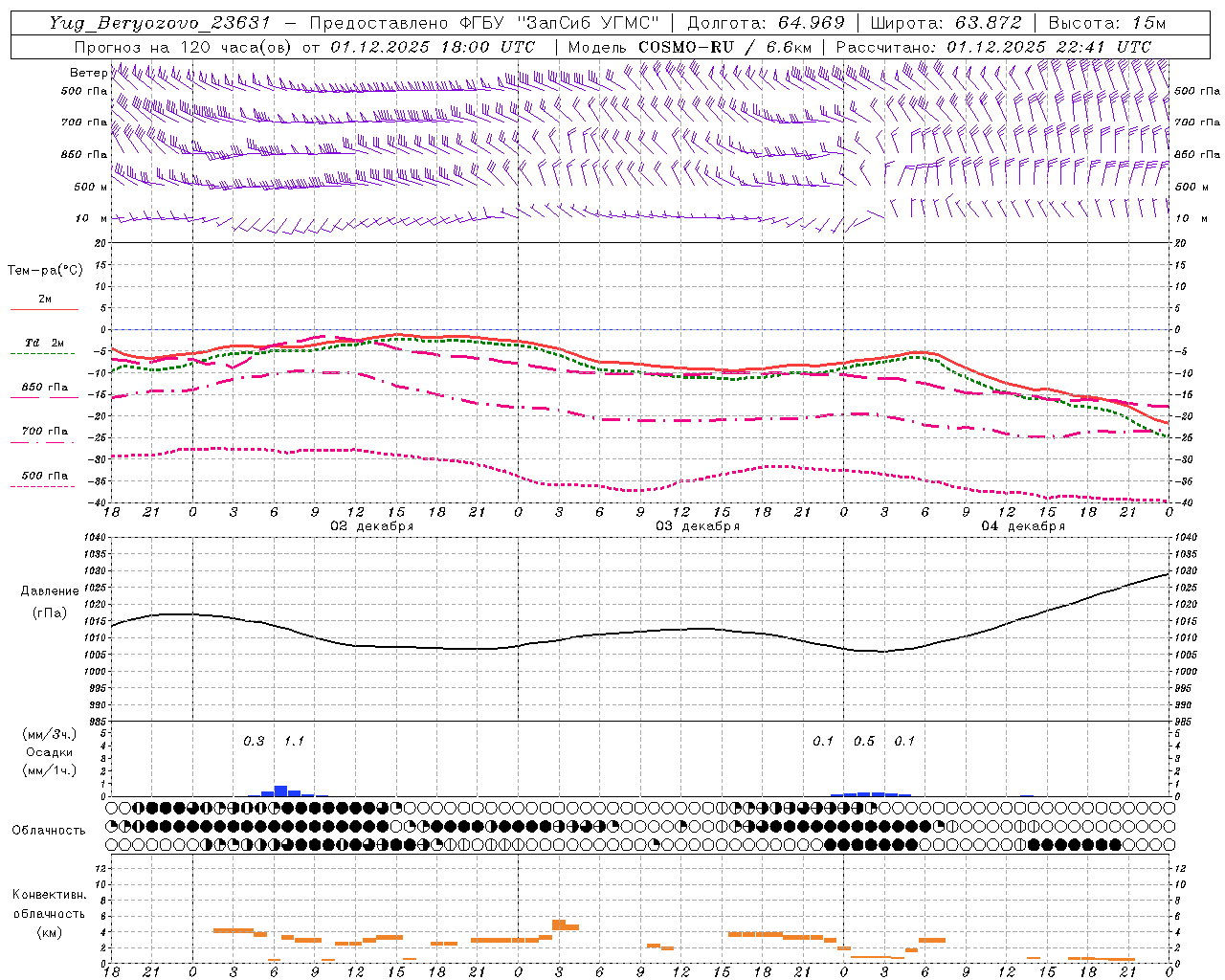Click the precipitation amount 0.3

254,741
